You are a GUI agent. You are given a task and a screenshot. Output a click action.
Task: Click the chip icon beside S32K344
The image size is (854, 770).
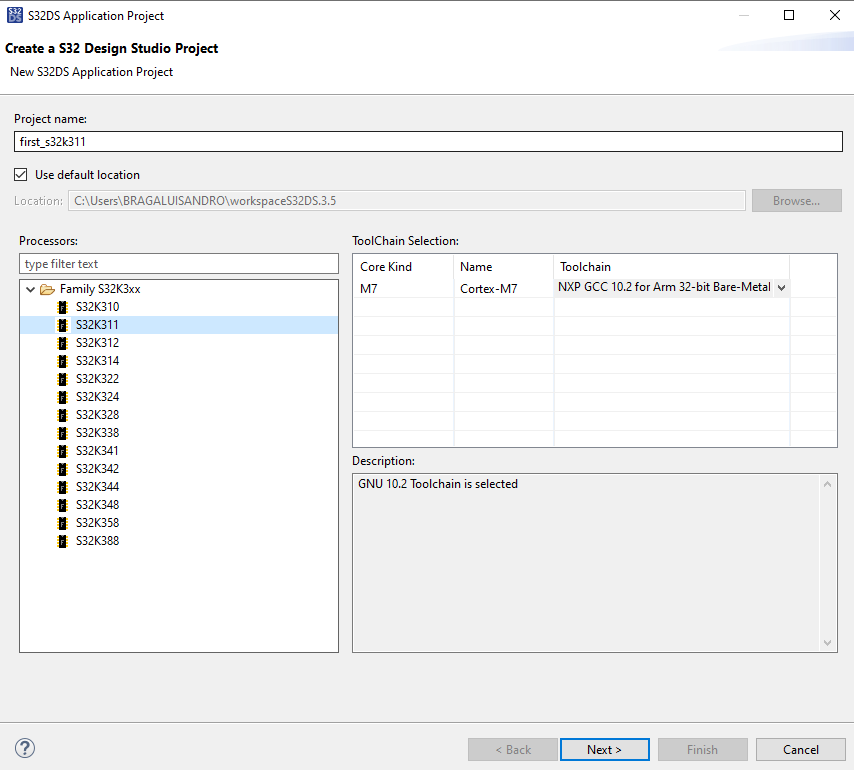tap(62, 486)
